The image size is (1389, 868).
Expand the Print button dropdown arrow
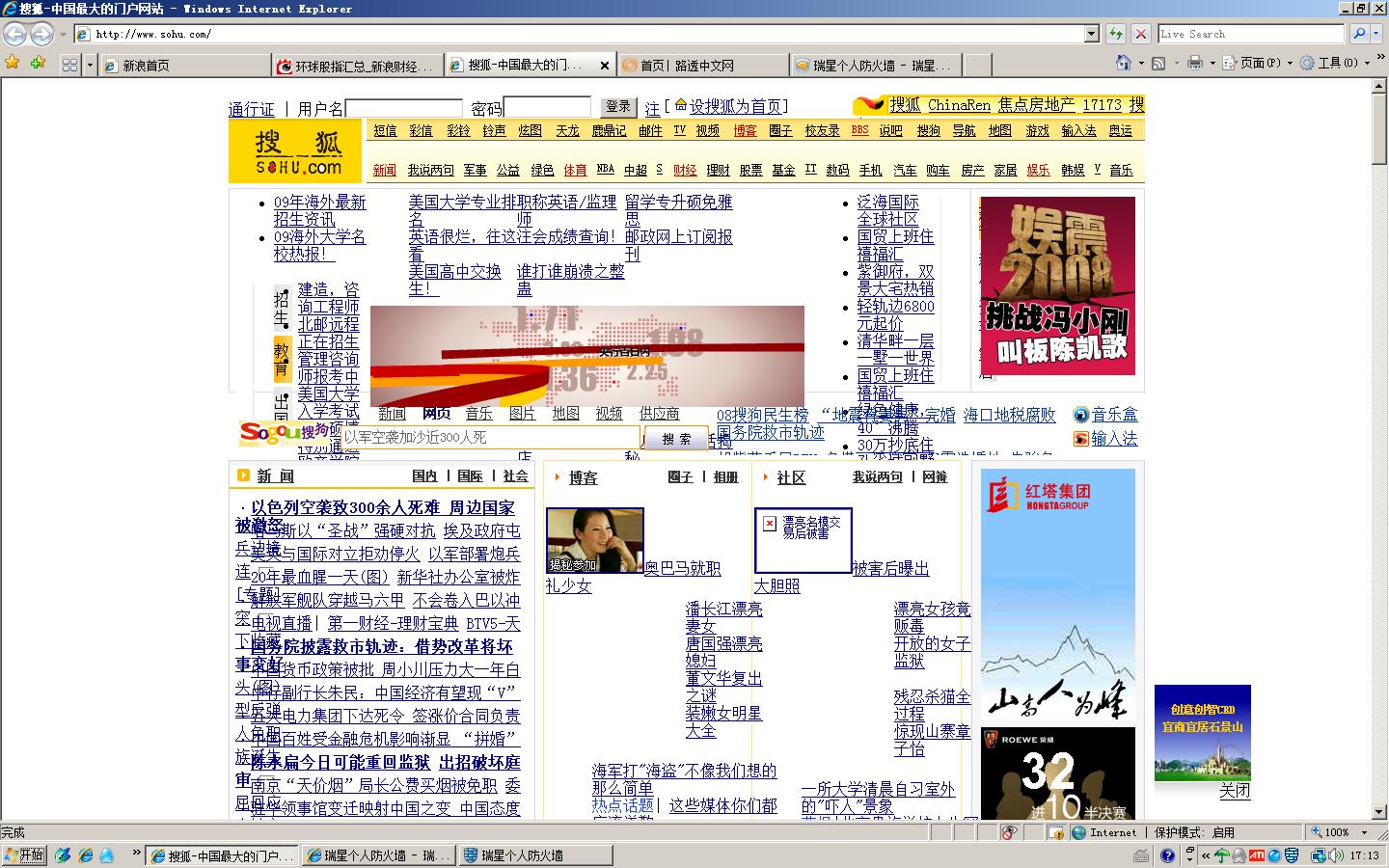click(1212, 63)
